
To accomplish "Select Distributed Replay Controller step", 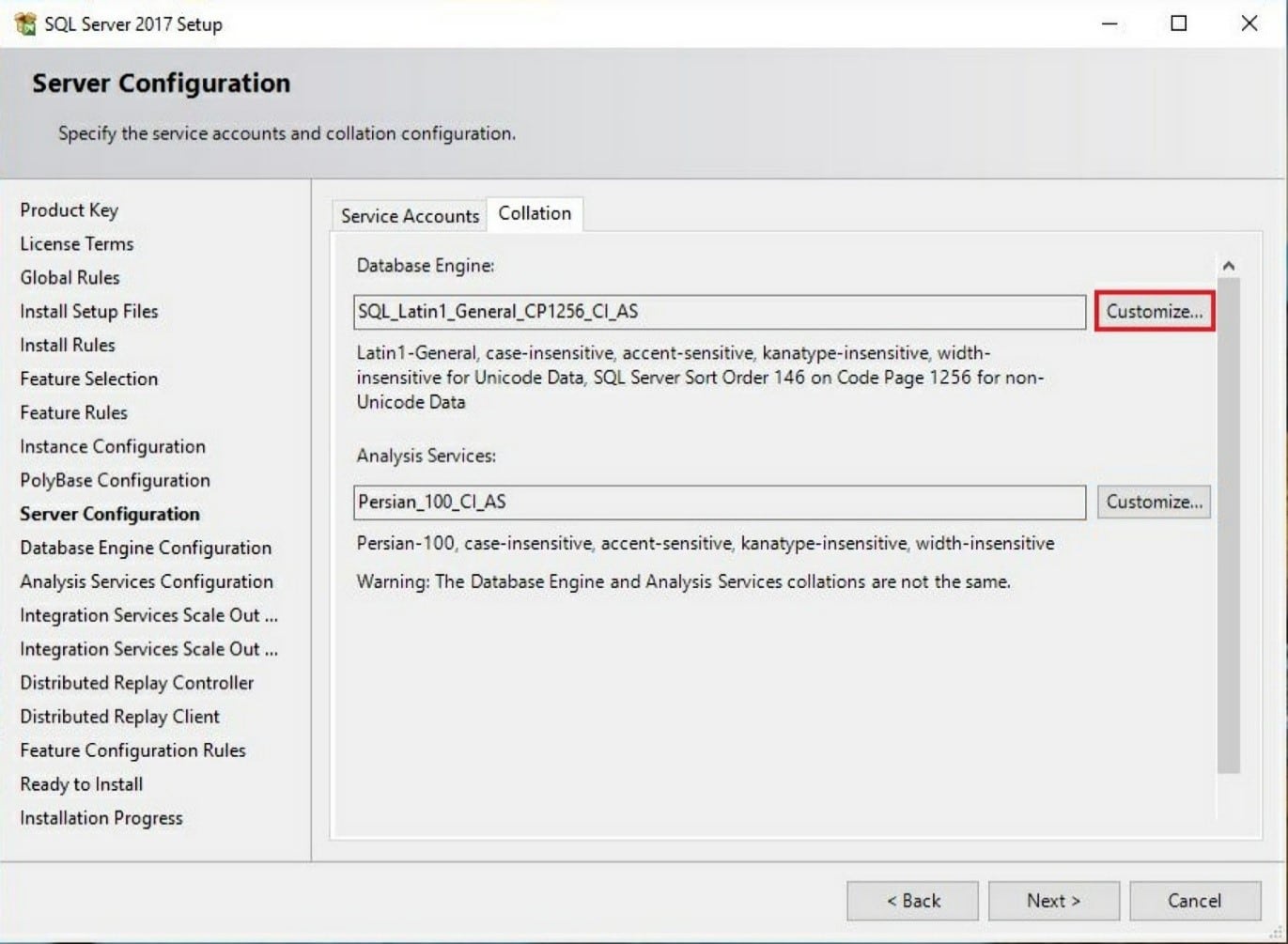I will click(137, 684).
